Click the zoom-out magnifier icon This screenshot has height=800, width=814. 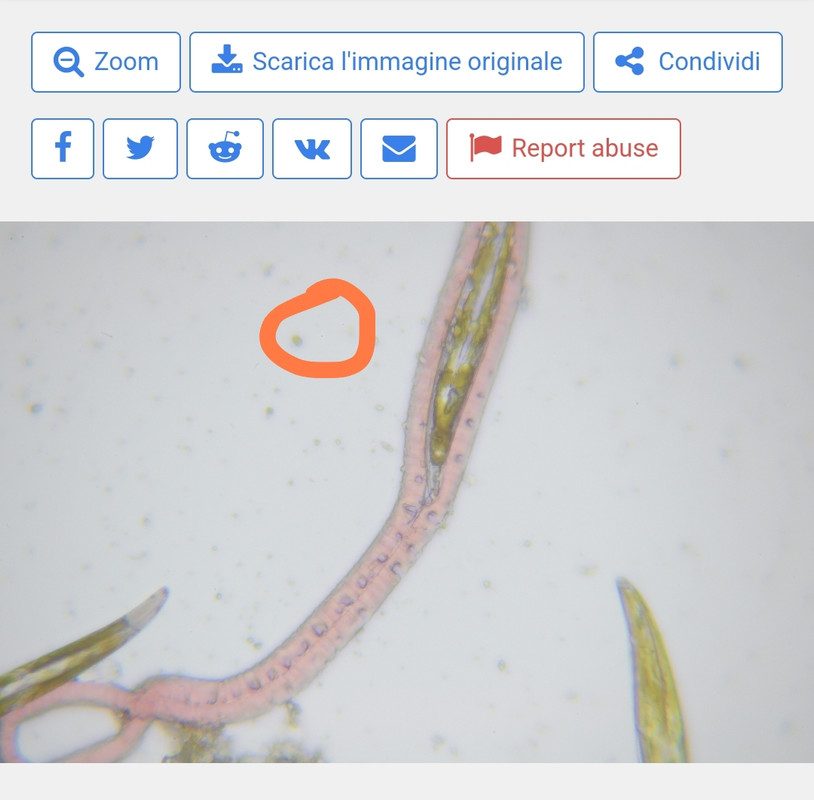[x=68, y=62]
